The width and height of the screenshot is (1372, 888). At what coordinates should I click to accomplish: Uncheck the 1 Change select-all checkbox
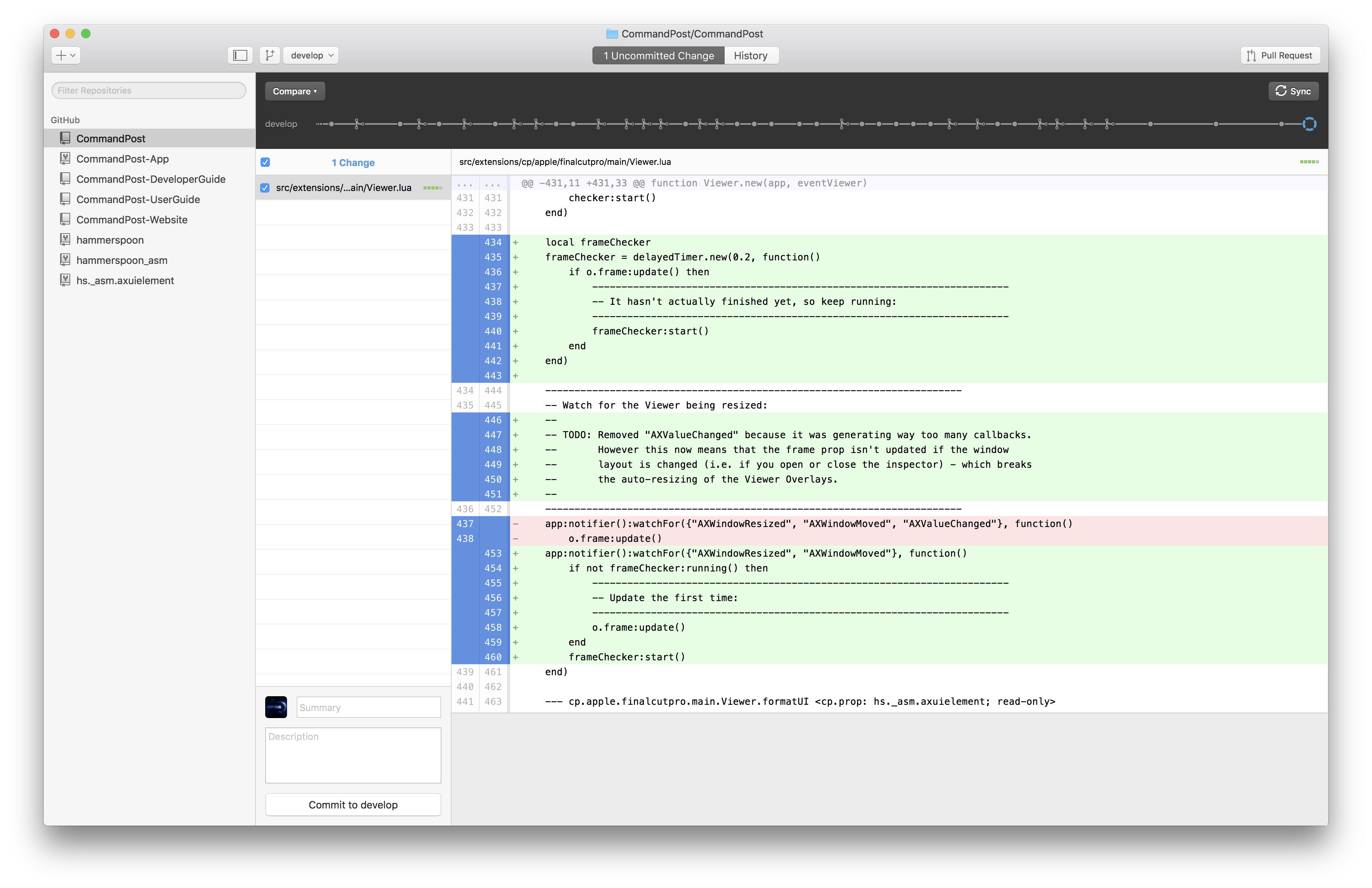point(265,163)
